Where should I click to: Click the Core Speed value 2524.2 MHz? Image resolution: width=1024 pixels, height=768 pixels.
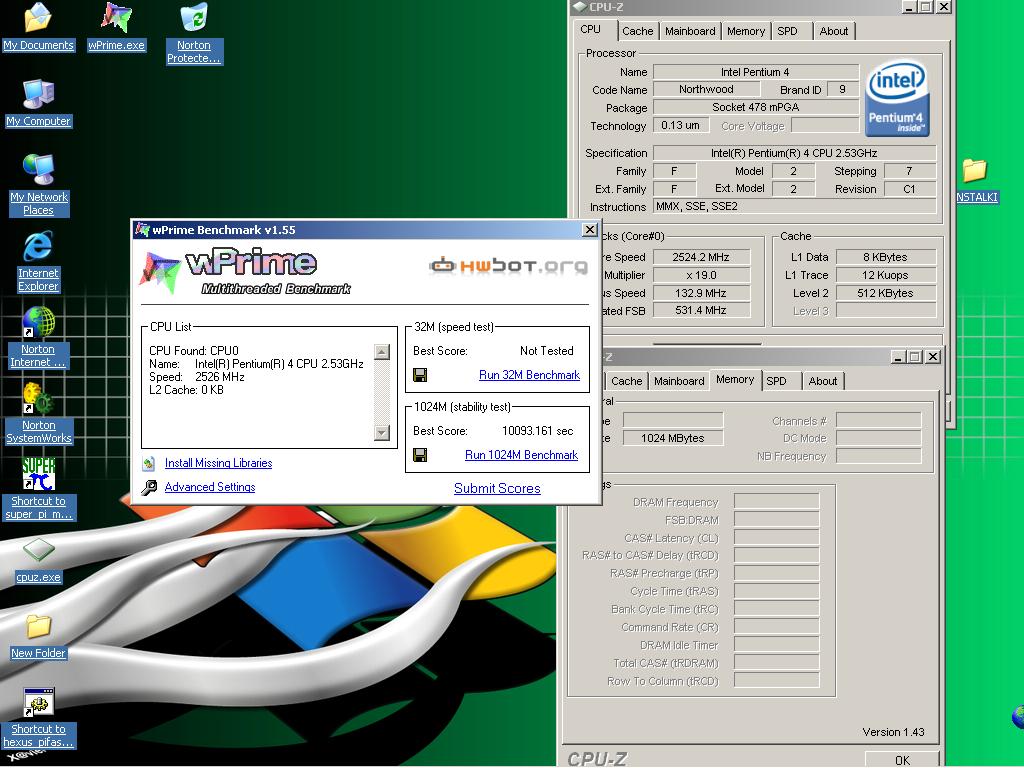pyautogui.click(x=701, y=257)
